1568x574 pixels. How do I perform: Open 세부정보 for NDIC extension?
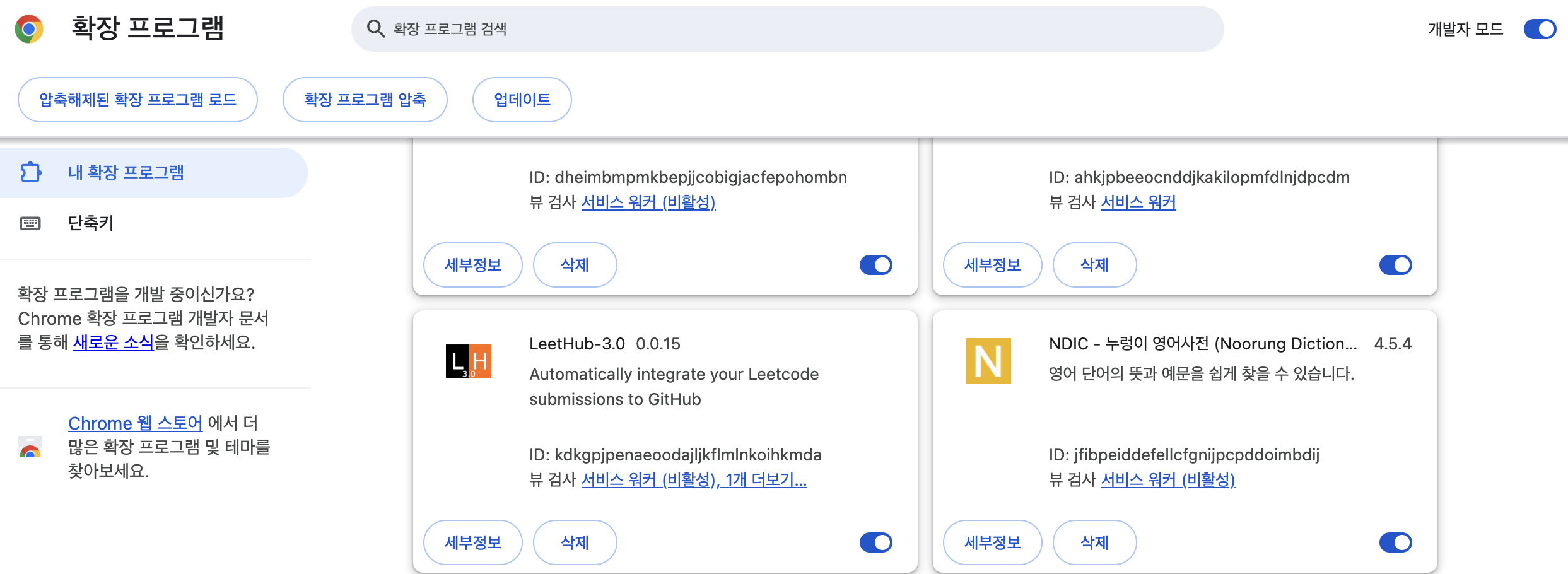pos(993,542)
